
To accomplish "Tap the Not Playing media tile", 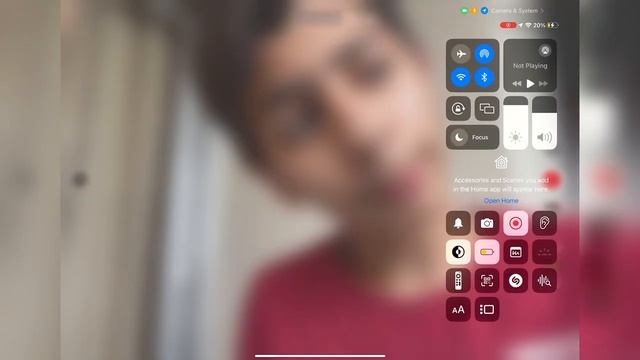I will coord(530,65).
